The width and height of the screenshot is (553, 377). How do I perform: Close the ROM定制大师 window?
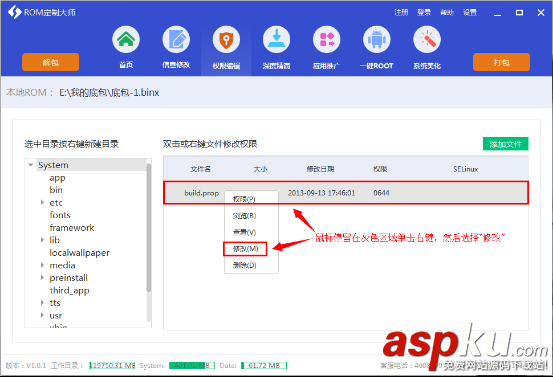coord(541,13)
